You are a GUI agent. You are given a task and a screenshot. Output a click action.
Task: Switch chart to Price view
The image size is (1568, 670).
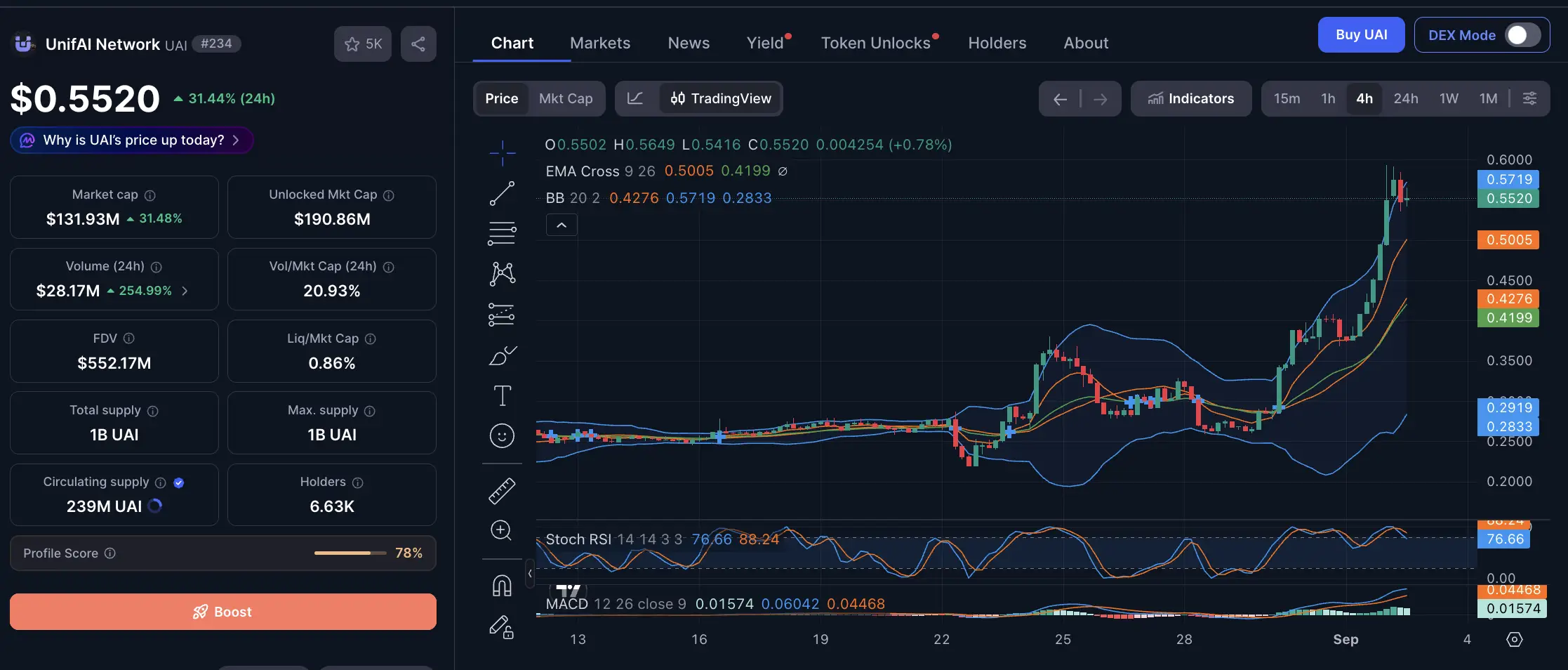coord(502,98)
